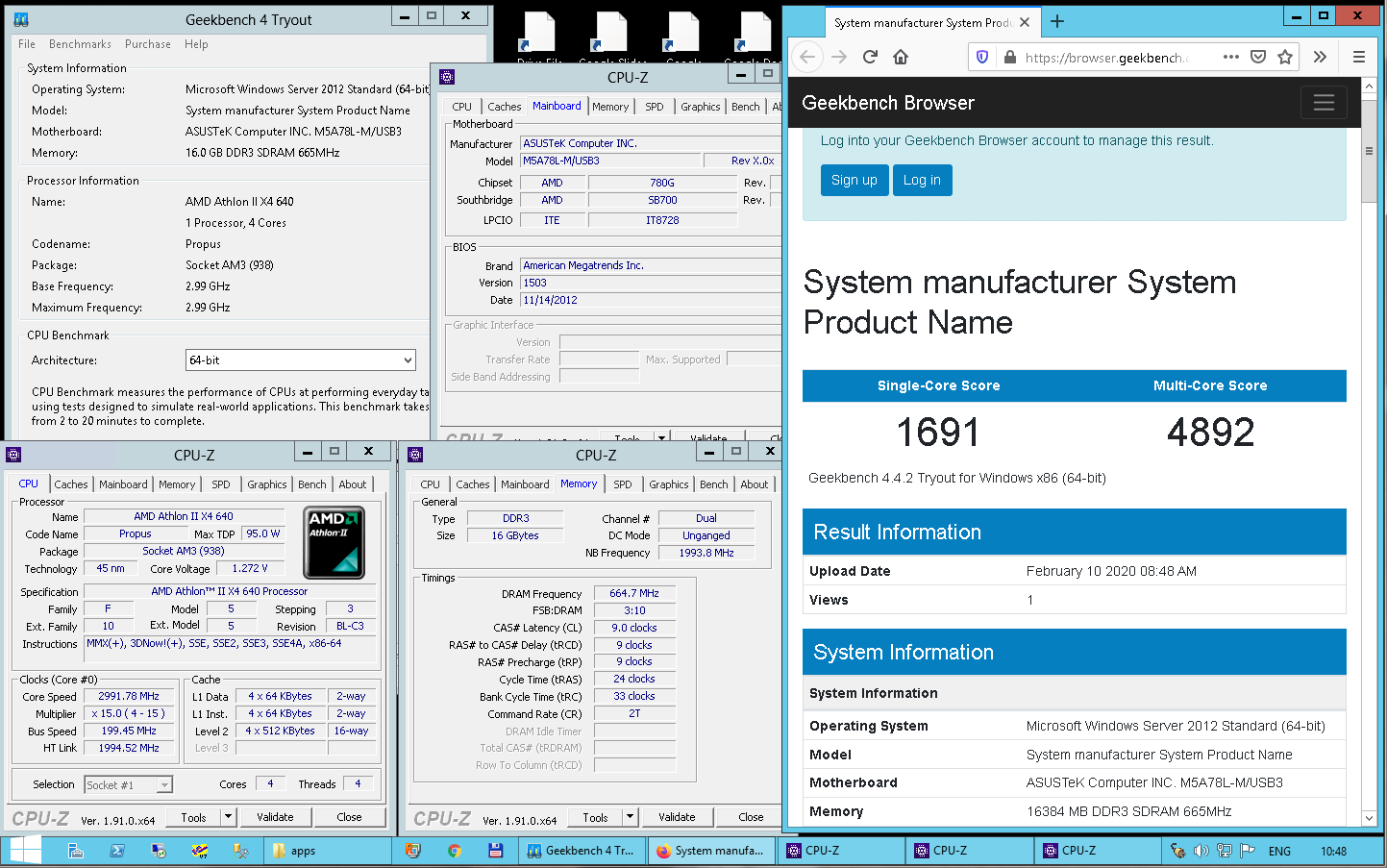Screen dimensions: 1387x868
Task: Close the System manufacturer browser tab
Action: point(1025,22)
